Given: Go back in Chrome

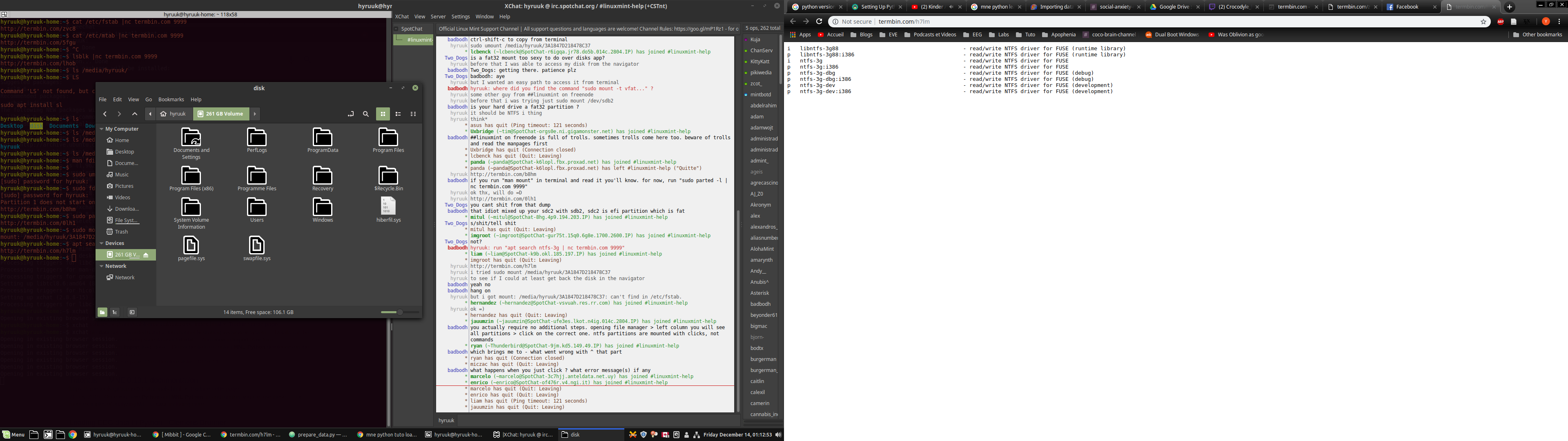Looking at the screenshot, I should tap(793, 21).
